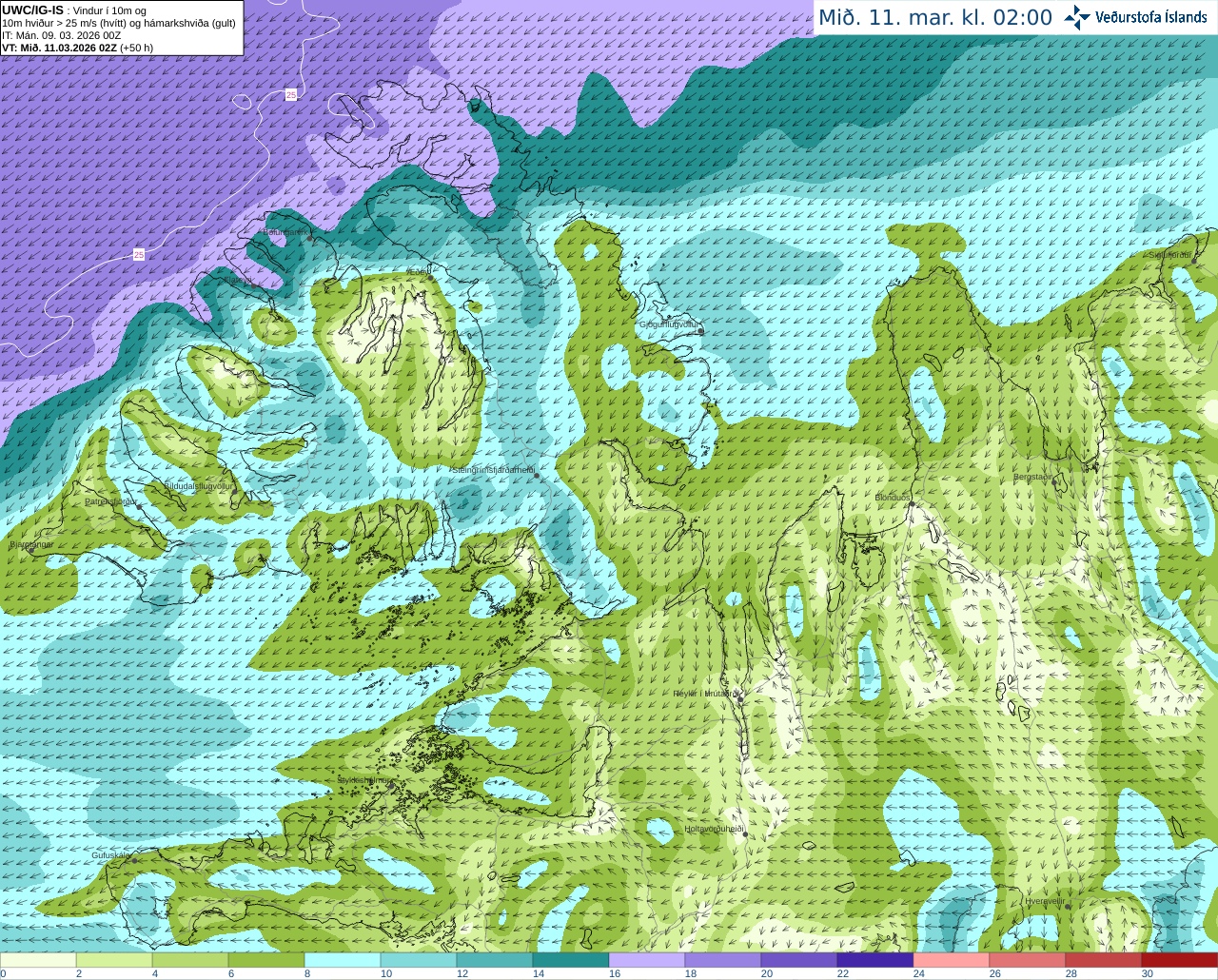The width and height of the screenshot is (1218, 980).
Task: Click the Bolungarvík station label
Action: pyautogui.click(x=285, y=231)
